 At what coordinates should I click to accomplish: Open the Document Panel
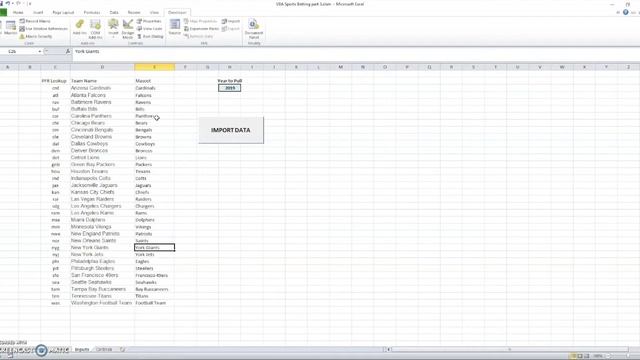[254, 29]
